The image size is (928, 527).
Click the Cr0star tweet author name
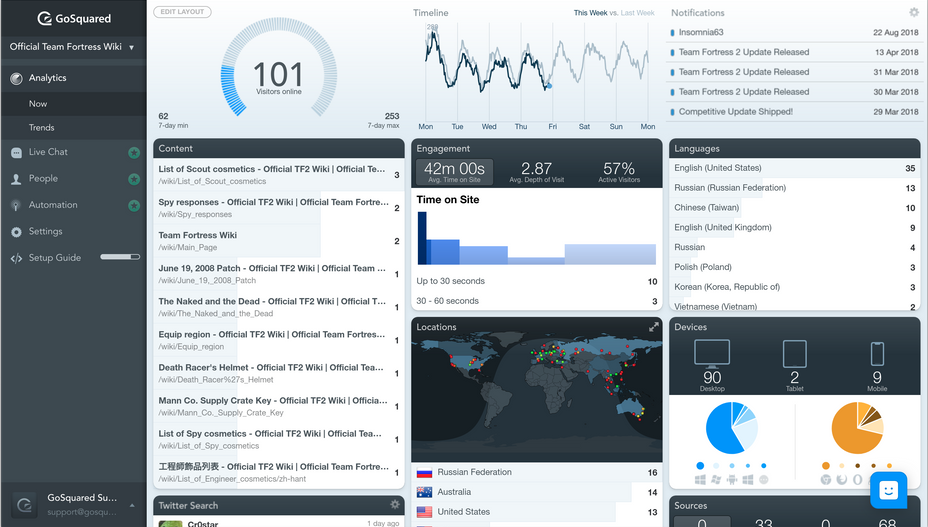click(x=202, y=524)
